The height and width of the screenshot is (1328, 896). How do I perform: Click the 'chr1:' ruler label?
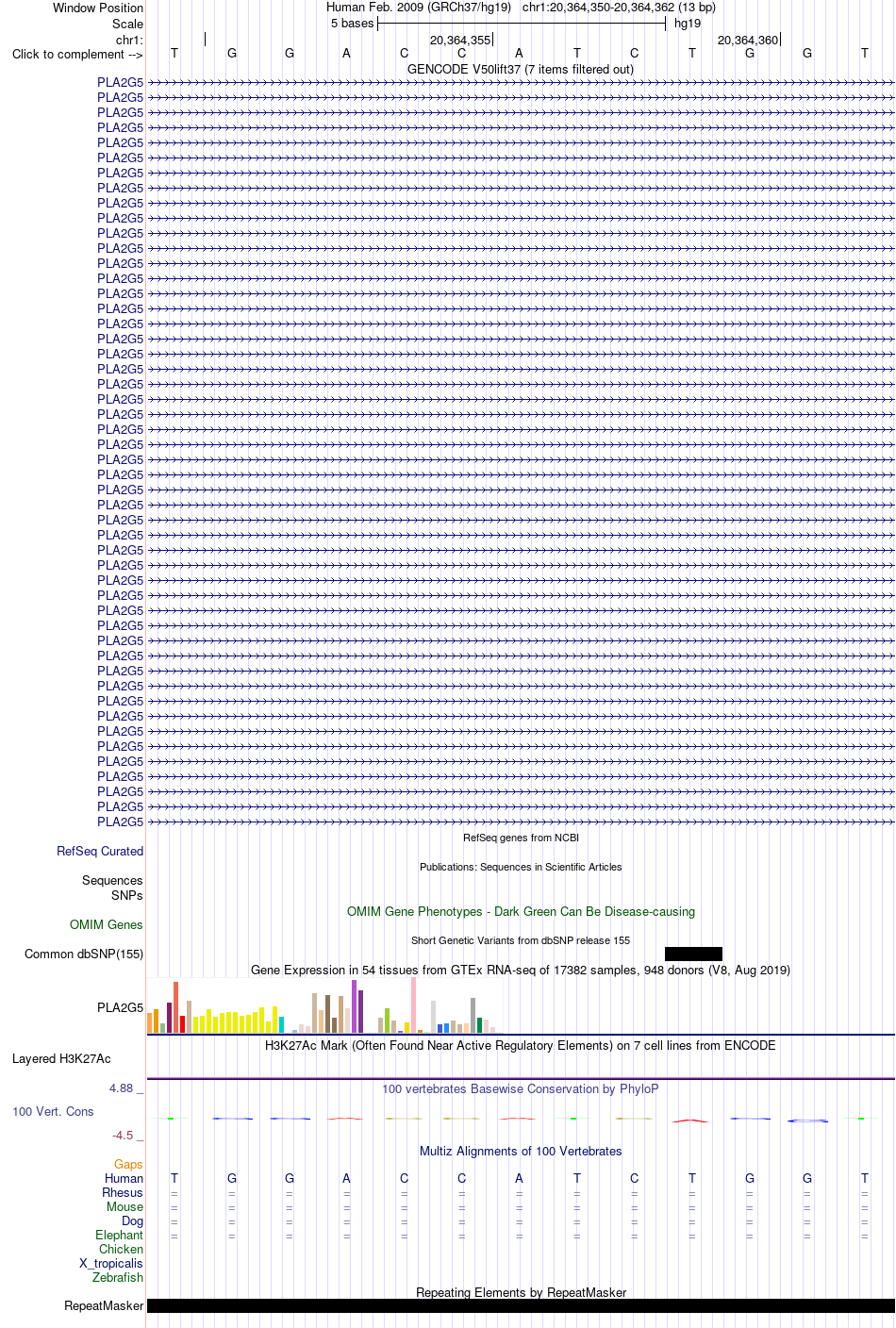[130, 40]
